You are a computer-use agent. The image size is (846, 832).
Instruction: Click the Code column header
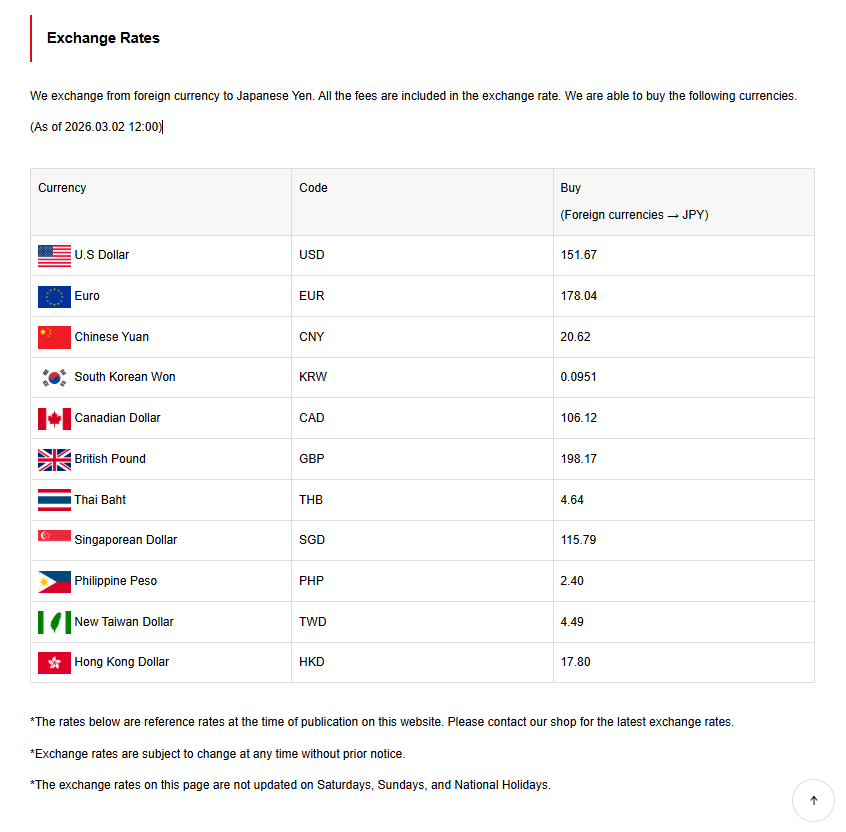[x=313, y=188]
